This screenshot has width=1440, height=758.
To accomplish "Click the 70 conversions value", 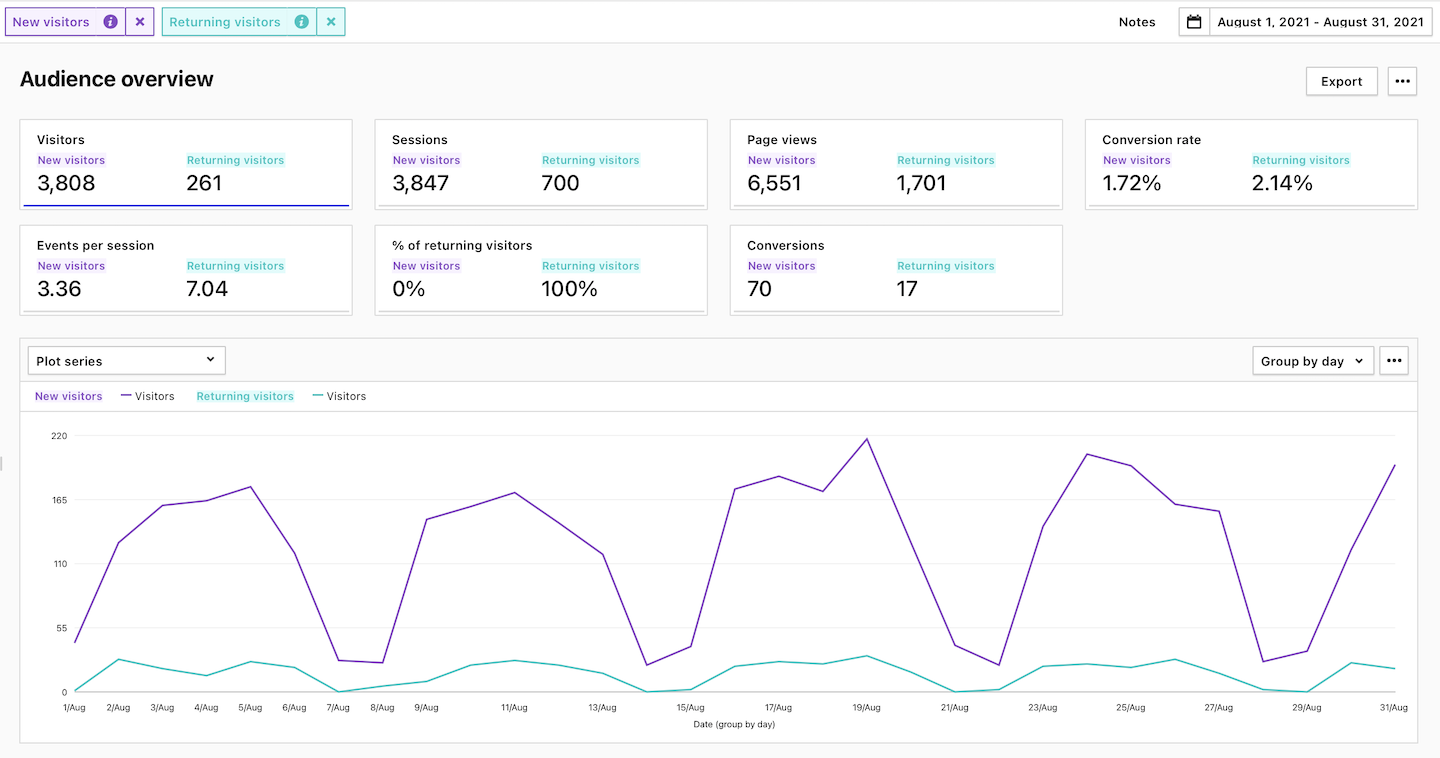I will coord(760,289).
